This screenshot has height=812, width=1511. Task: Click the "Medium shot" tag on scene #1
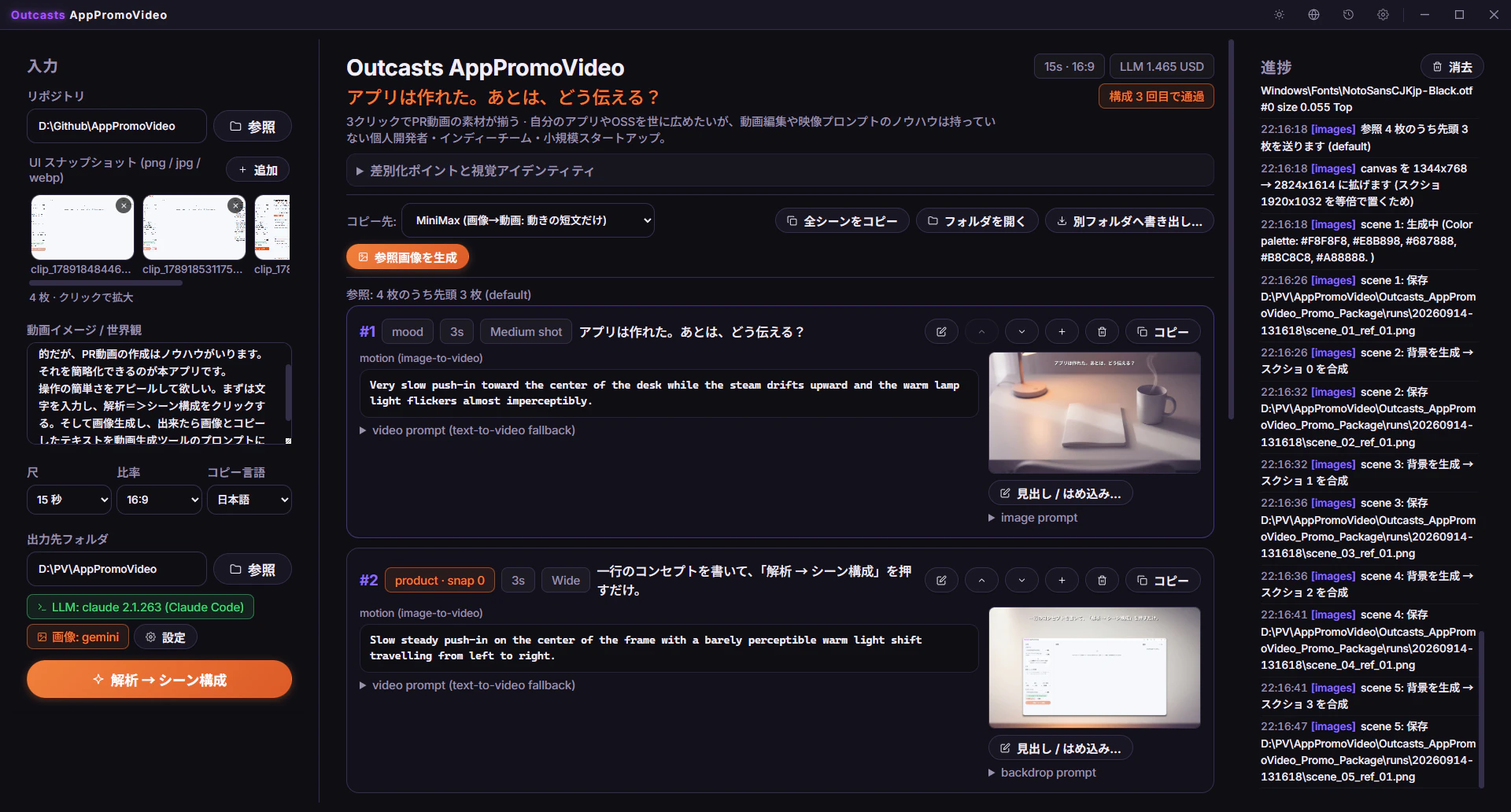click(526, 332)
